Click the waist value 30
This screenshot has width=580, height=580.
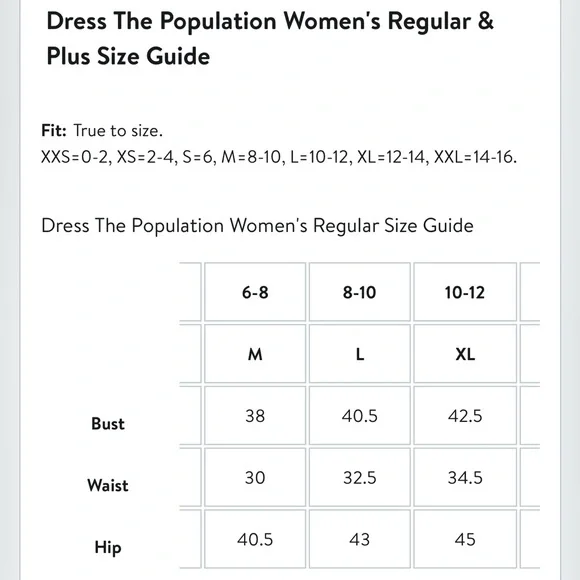point(255,478)
